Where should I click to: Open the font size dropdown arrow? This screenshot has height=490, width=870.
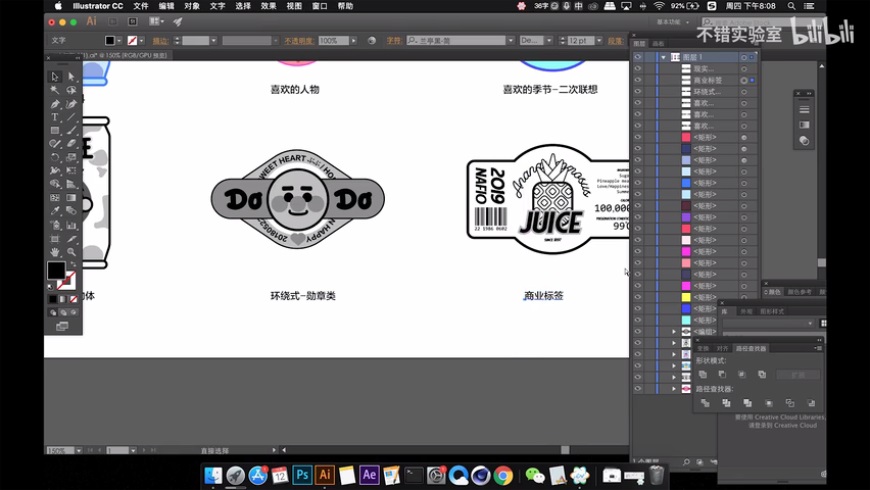[x=599, y=41]
